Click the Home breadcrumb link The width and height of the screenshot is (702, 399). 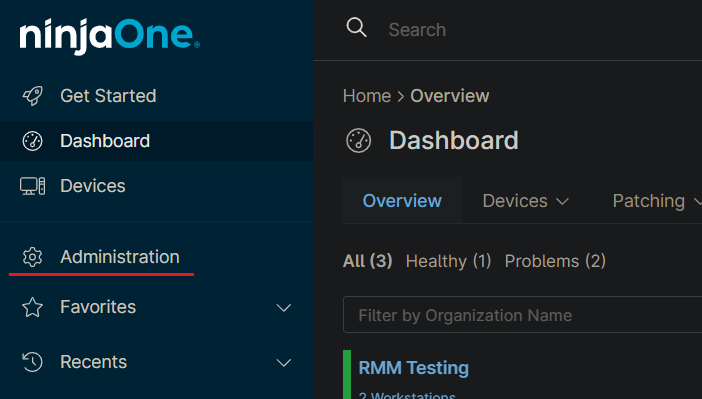coord(367,96)
